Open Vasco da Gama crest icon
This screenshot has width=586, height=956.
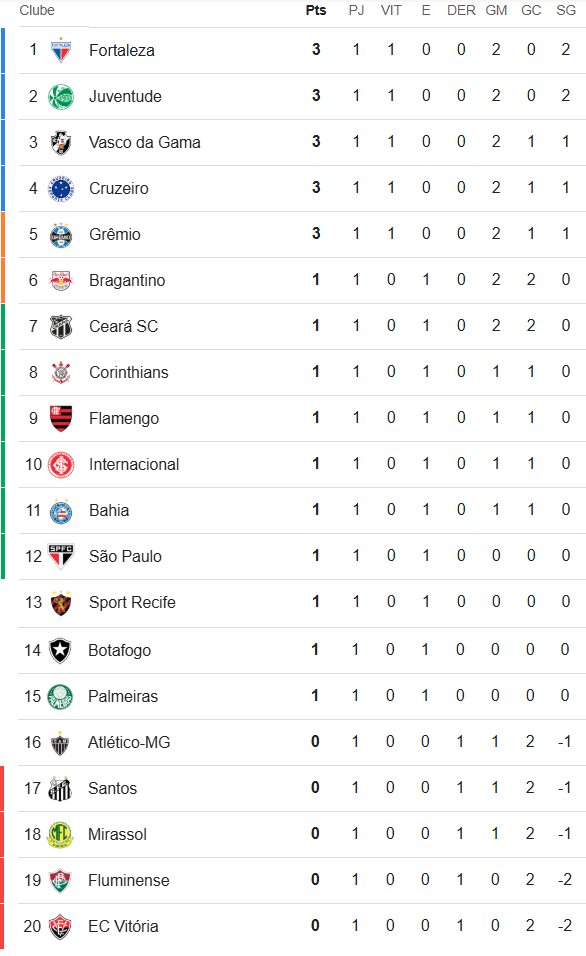pyautogui.click(x=61, y=143)
